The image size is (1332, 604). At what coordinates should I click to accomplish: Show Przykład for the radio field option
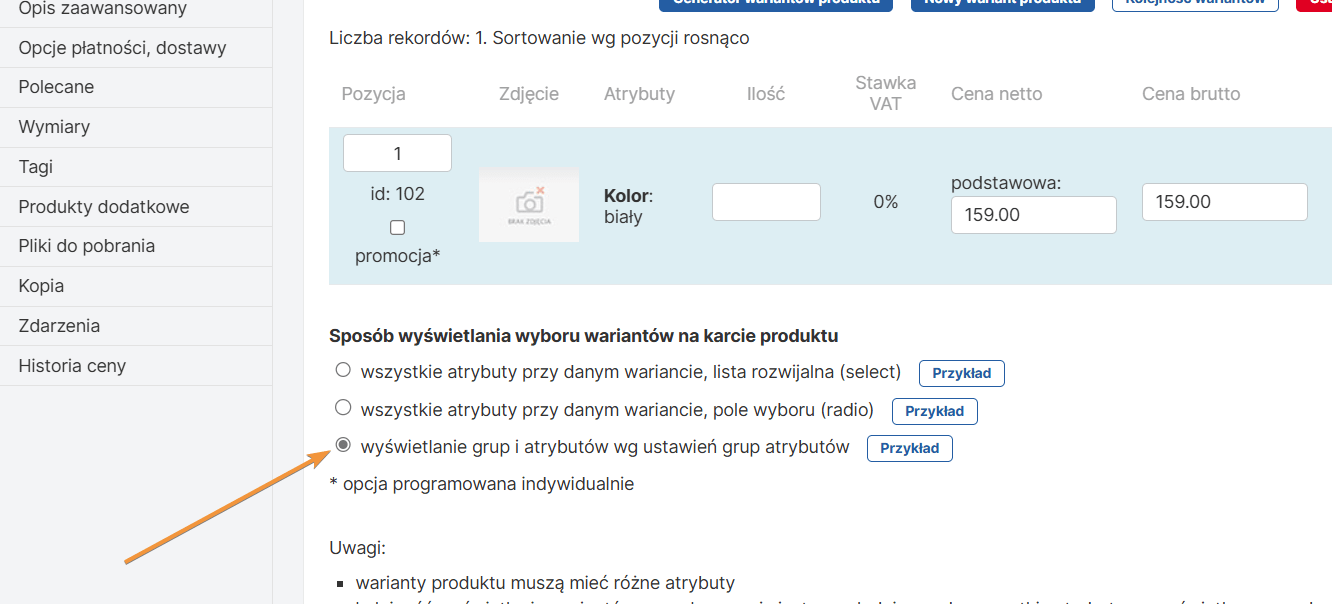[934, 411]
